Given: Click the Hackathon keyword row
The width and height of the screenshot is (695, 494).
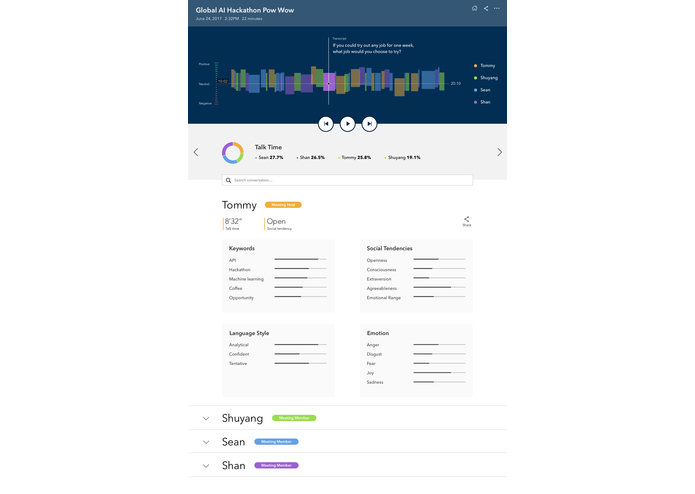Looking at the screenshot, I should coord(277,269).
